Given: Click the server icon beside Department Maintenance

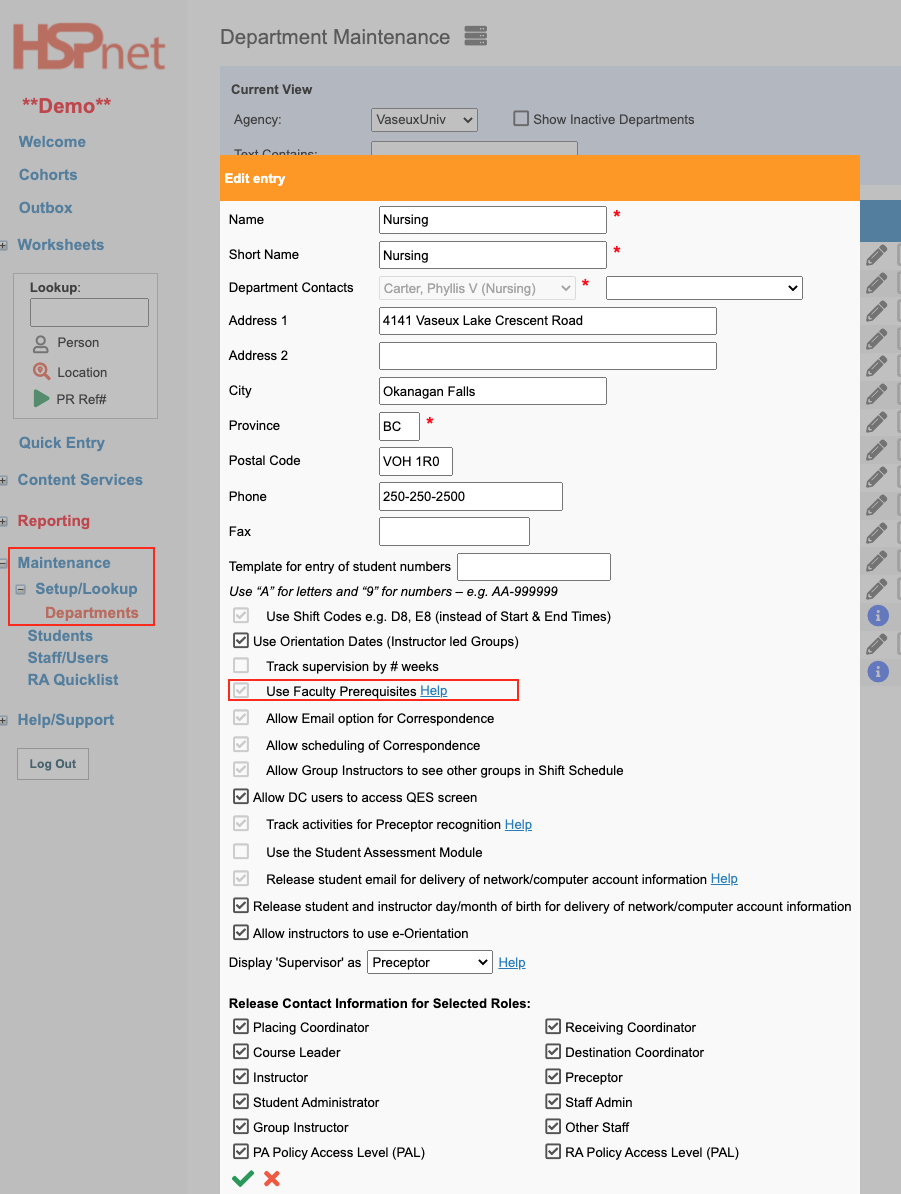Looking at the screenshot, I should coord(475,36).
